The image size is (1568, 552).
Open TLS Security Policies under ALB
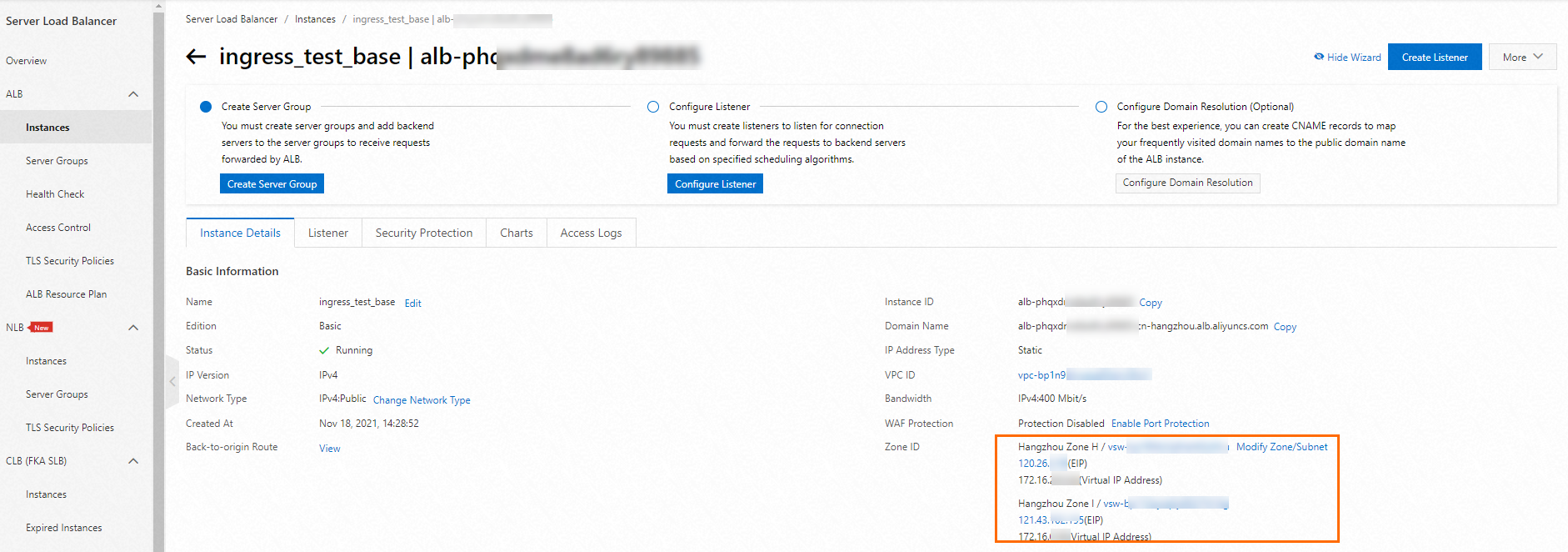[x=70, y=261]
